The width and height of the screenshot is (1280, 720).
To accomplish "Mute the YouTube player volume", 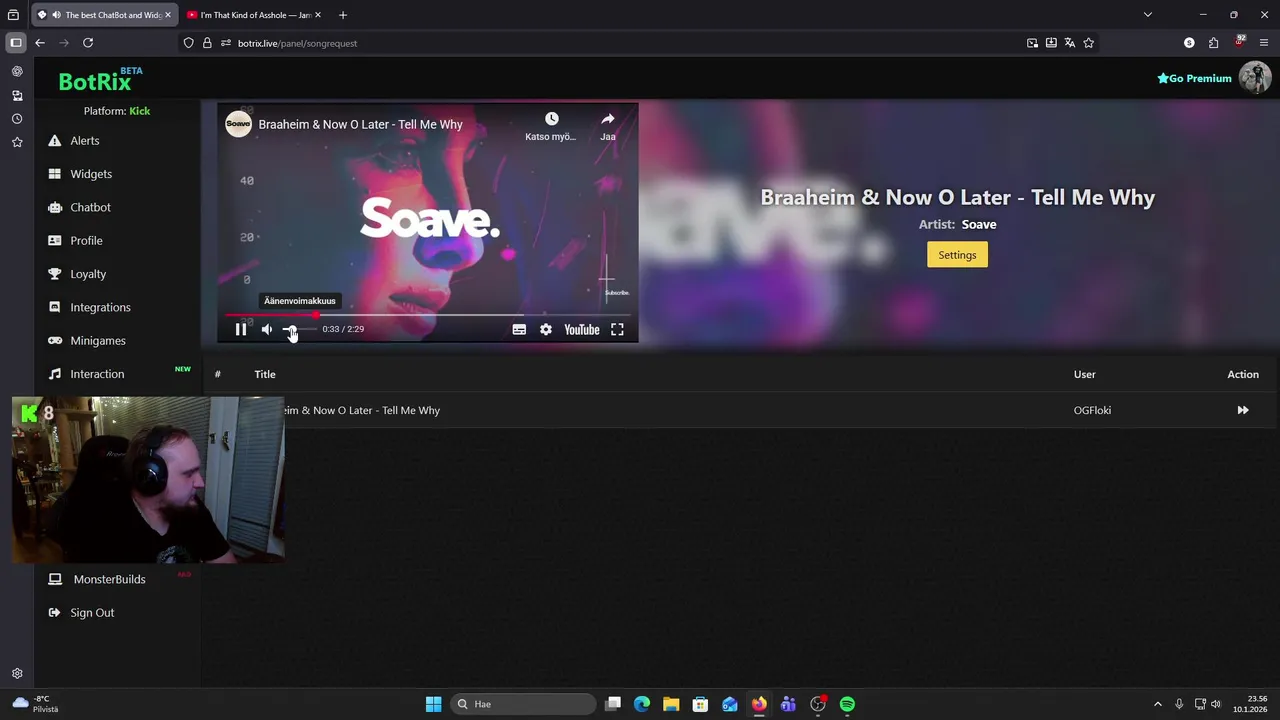I will (x=267, y=329).
